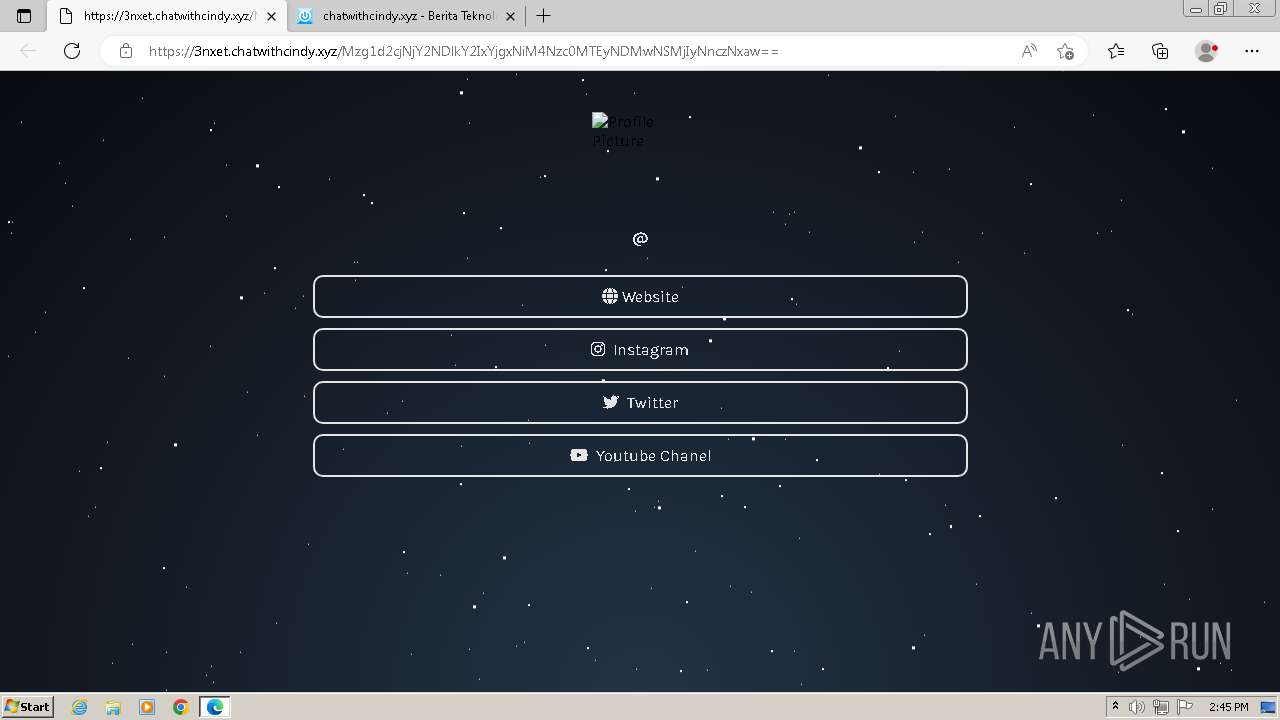This screenshot has height=720, width=1280.
Task: Switch to Berita Teknologi tab
Action: pos(408,16)
